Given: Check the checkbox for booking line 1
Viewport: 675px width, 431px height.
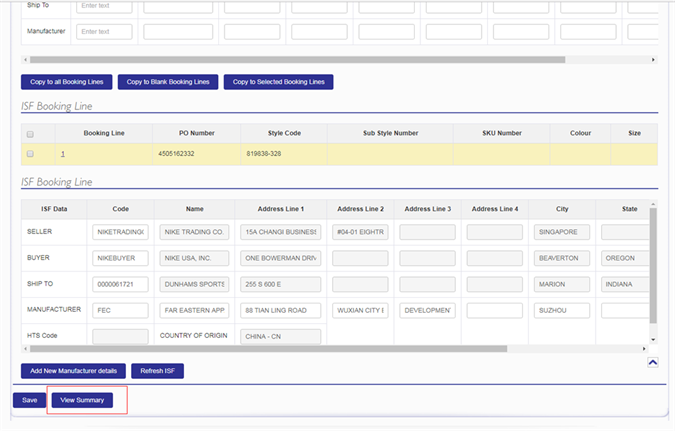Looking at the screenshot, I should click(x=30, y=154).
